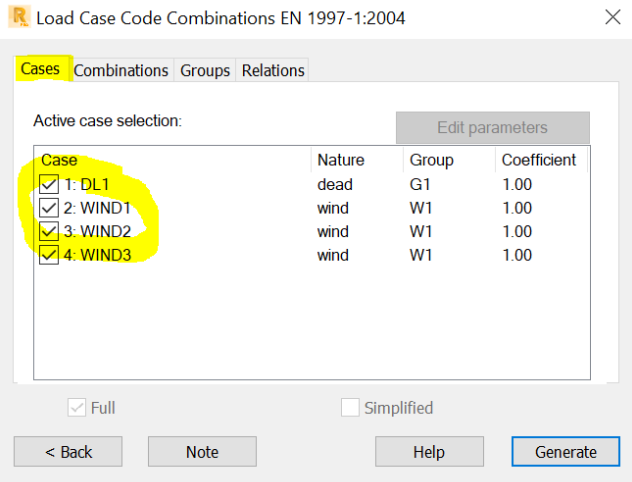Toggle the 2: WIND1 case checkbox

[49, 208]
